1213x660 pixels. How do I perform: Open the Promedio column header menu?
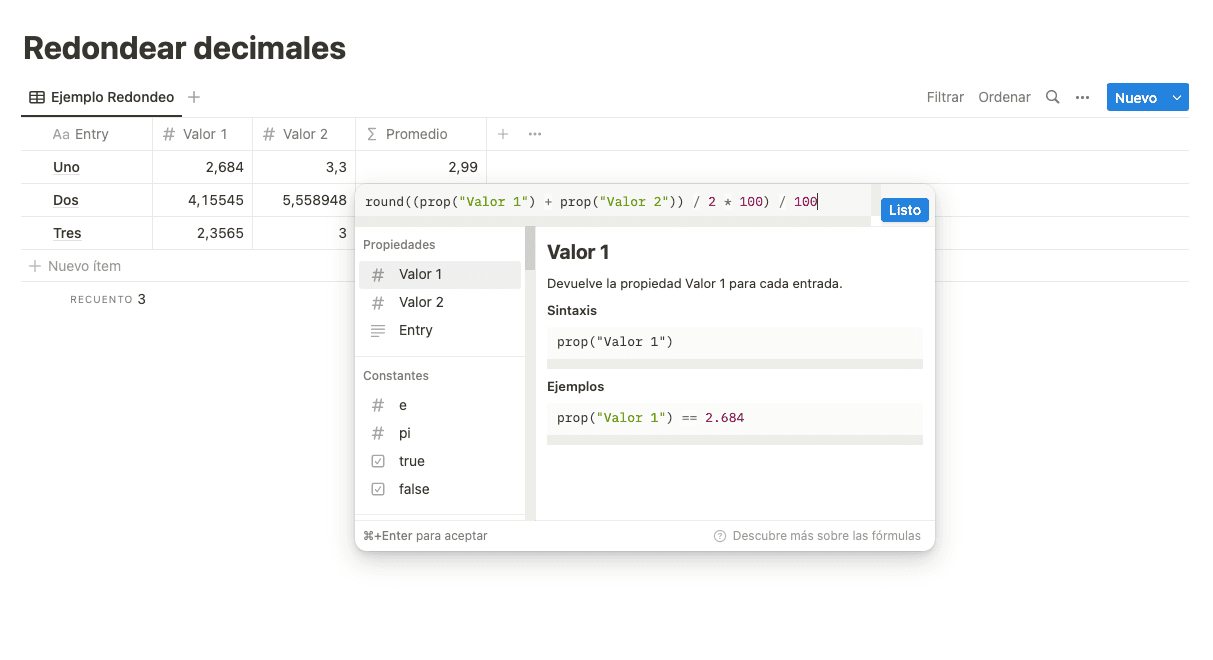pos(416,134)
